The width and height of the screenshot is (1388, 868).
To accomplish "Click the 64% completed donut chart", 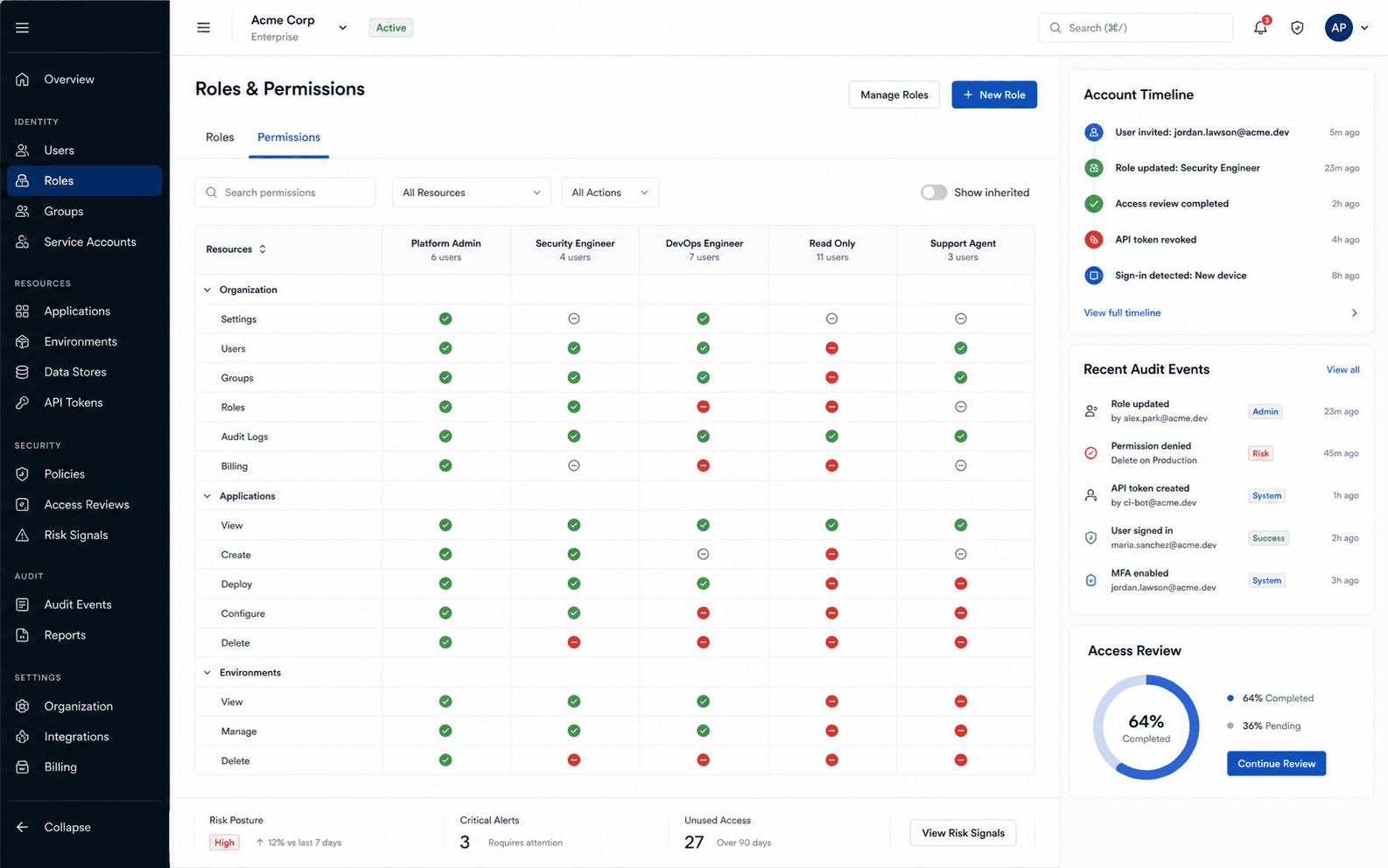I will [1146, 727].
